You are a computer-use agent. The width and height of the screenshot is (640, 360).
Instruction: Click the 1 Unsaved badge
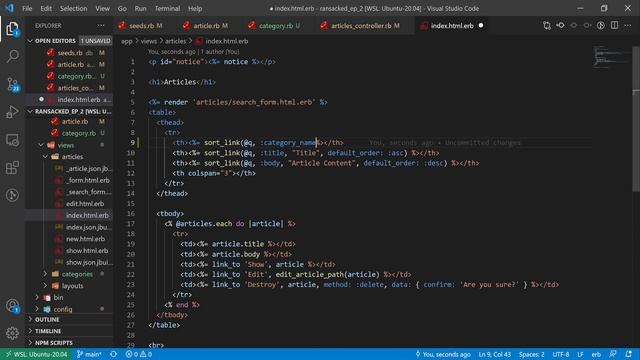coord(95,41)
